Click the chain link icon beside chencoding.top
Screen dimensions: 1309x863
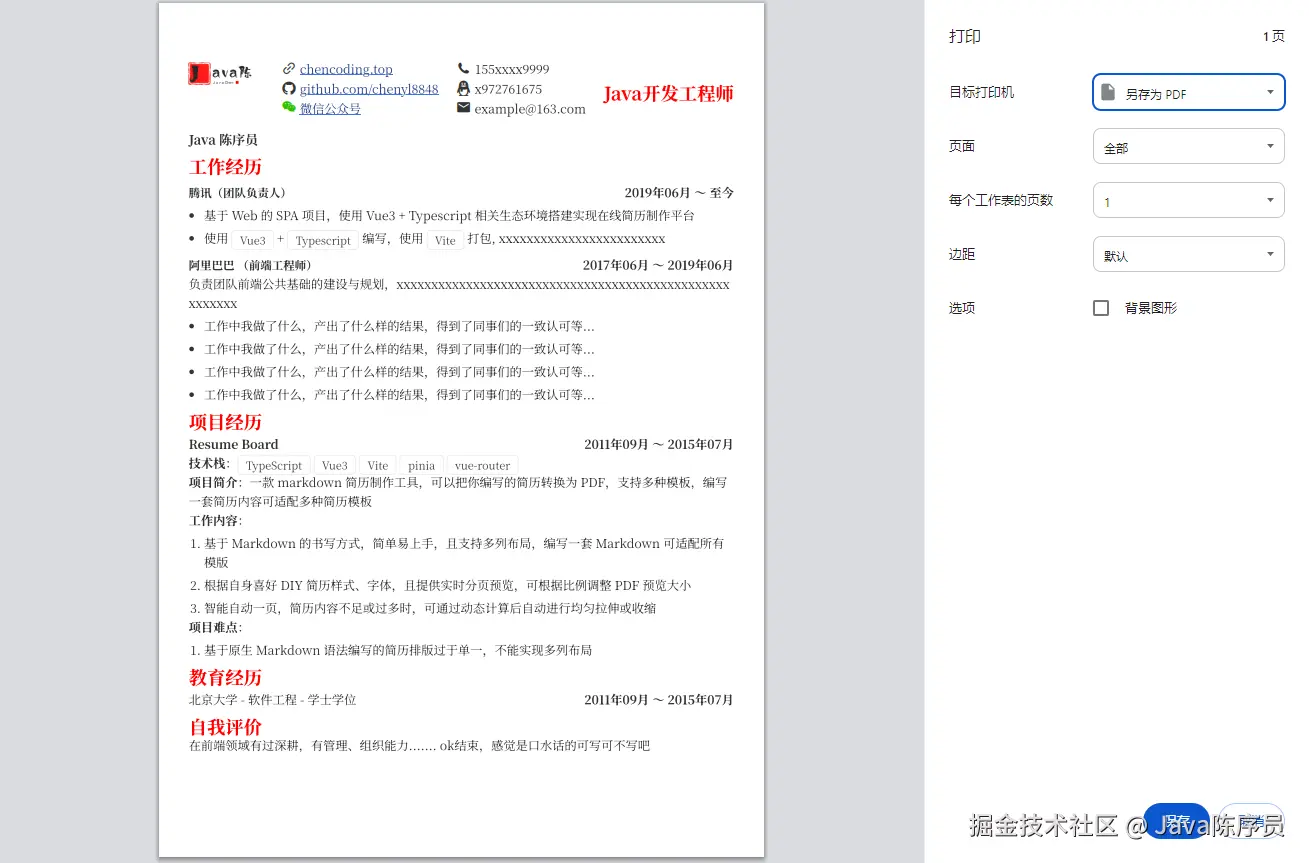point(289,69)
